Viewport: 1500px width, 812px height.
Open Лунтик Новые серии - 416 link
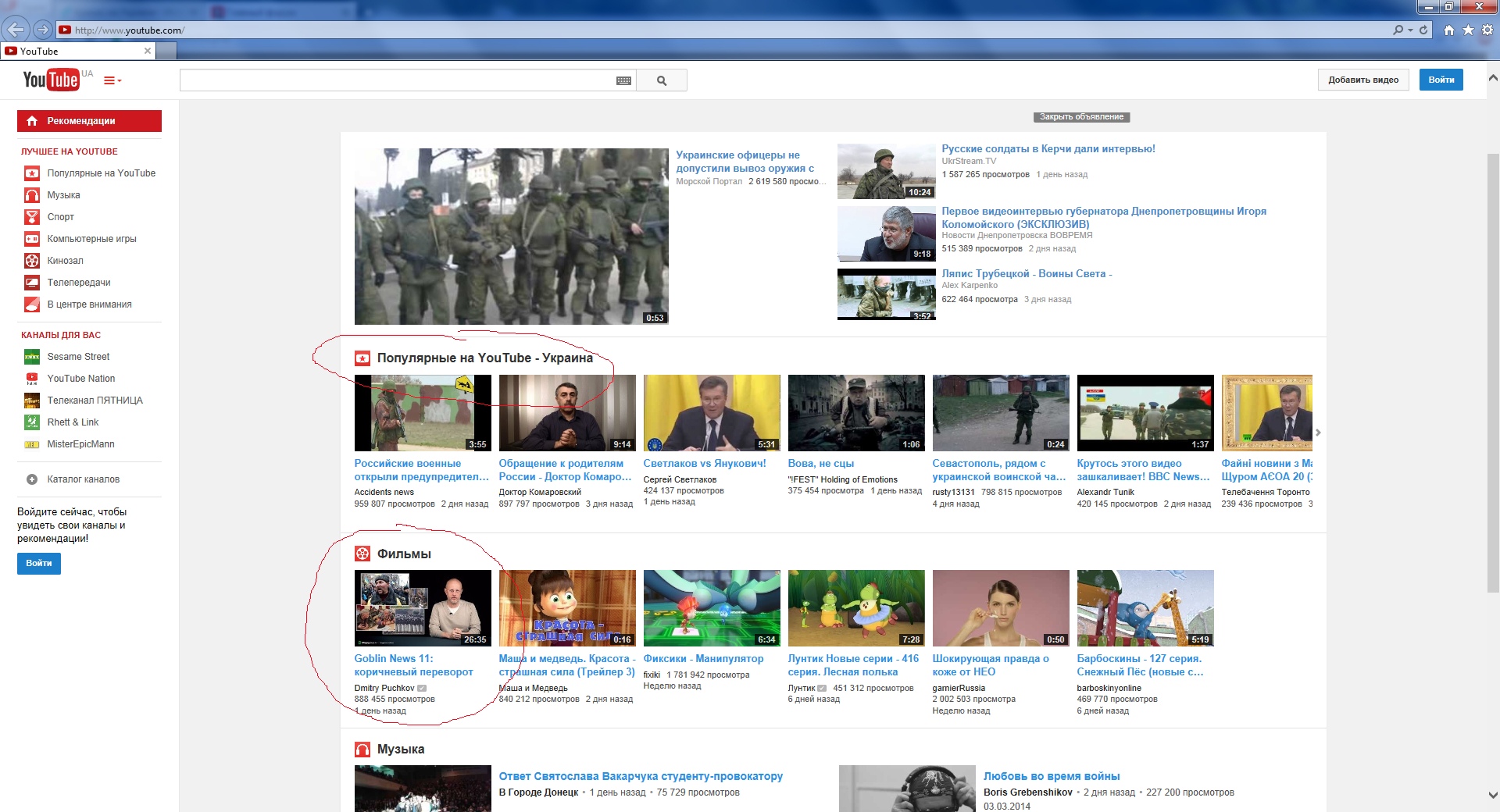click(853, 665)
